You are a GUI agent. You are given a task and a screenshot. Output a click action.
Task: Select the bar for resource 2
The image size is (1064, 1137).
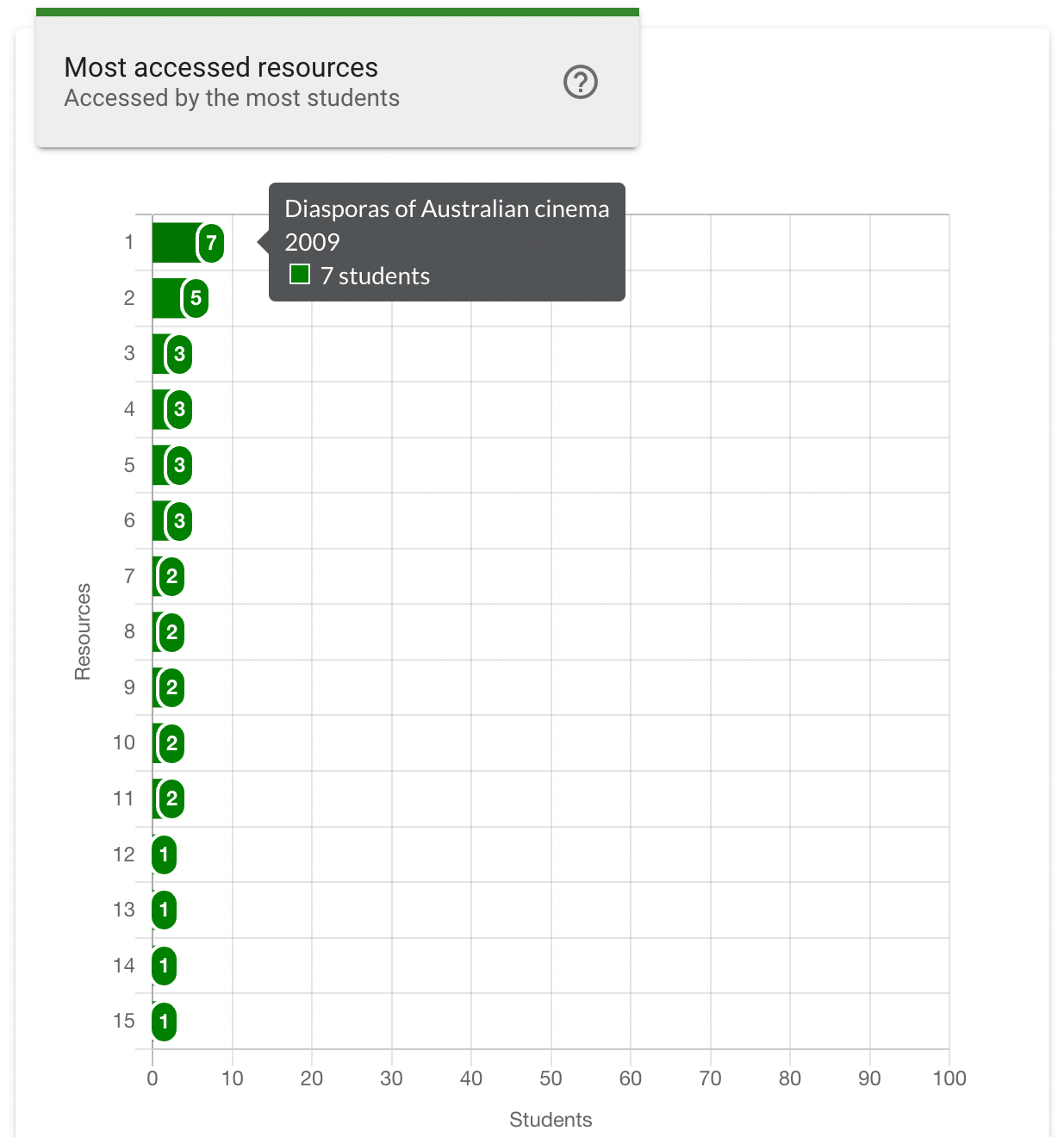click(168, 298)
